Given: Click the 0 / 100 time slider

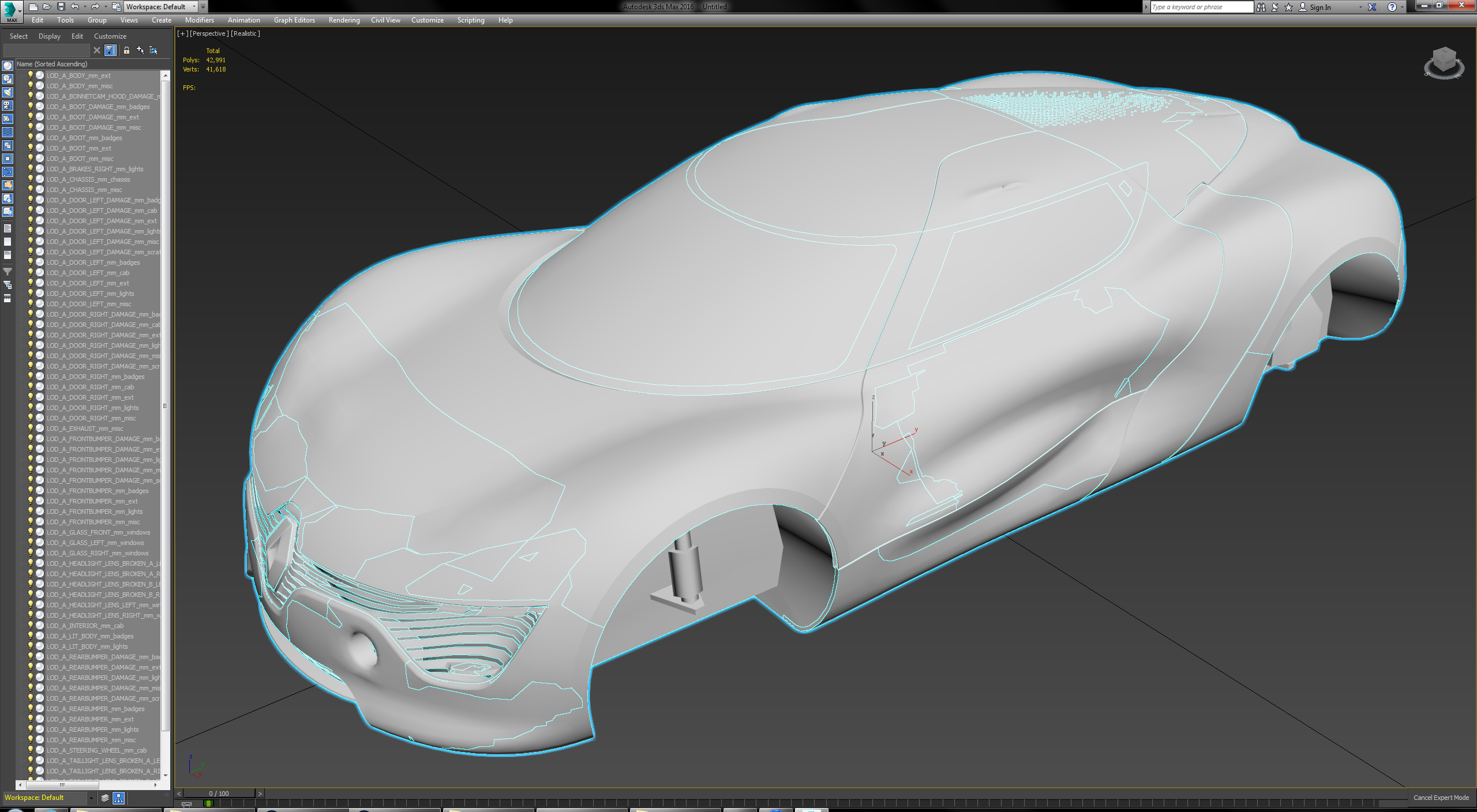Looking at the screenshot, I should click(219, 794).
